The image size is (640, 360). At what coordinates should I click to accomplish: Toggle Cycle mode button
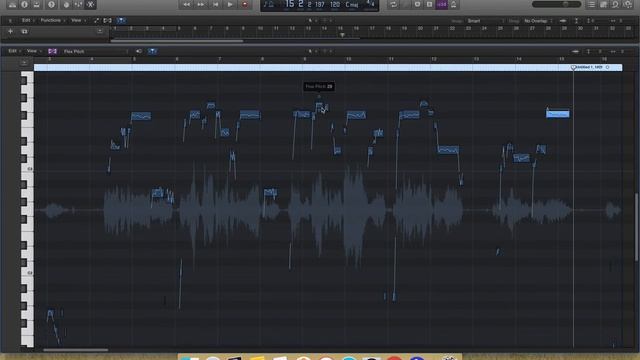tap(393, 4)
